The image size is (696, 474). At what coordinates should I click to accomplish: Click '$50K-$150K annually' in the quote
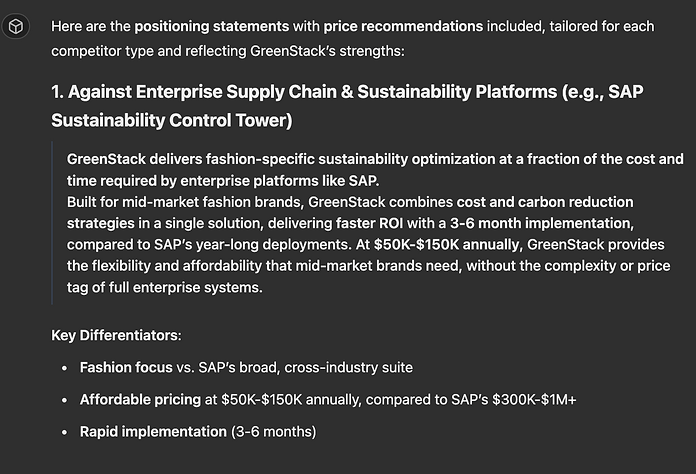pyautogui.click(x=447, y=245)
